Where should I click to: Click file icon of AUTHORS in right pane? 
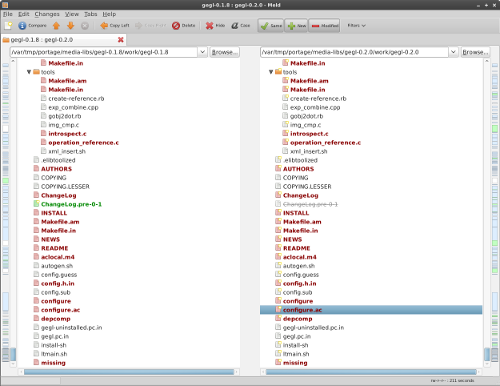tap(278, 168)
